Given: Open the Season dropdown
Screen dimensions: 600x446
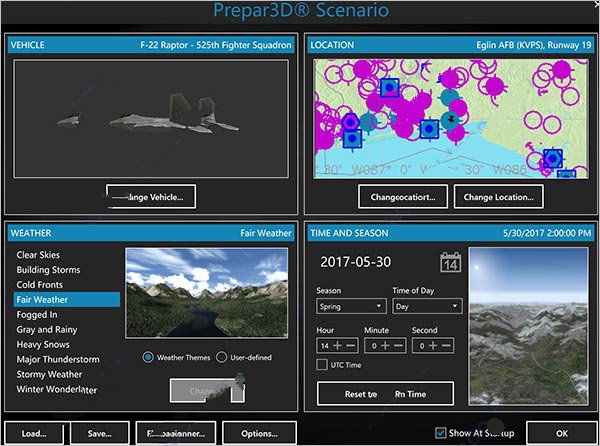Looking at the screenshot, I should point(351,306).
